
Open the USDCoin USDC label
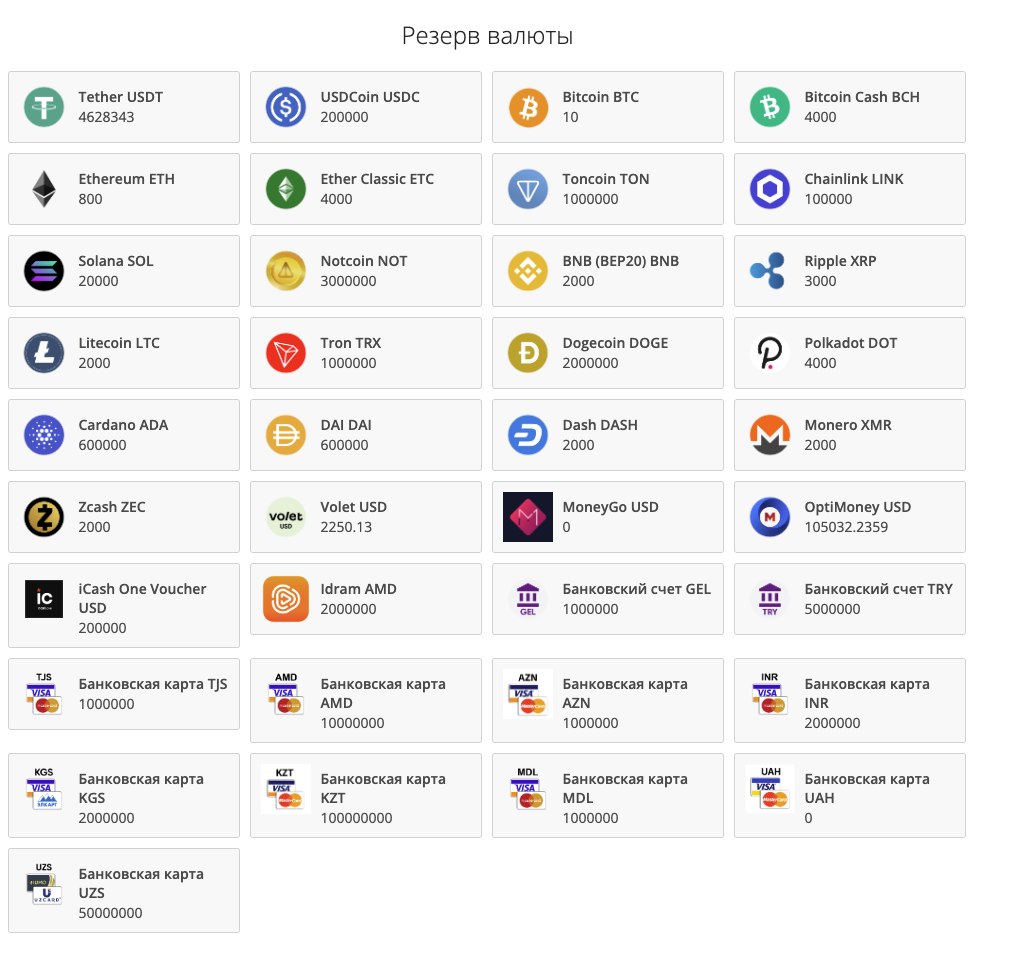tap(370, 97)
